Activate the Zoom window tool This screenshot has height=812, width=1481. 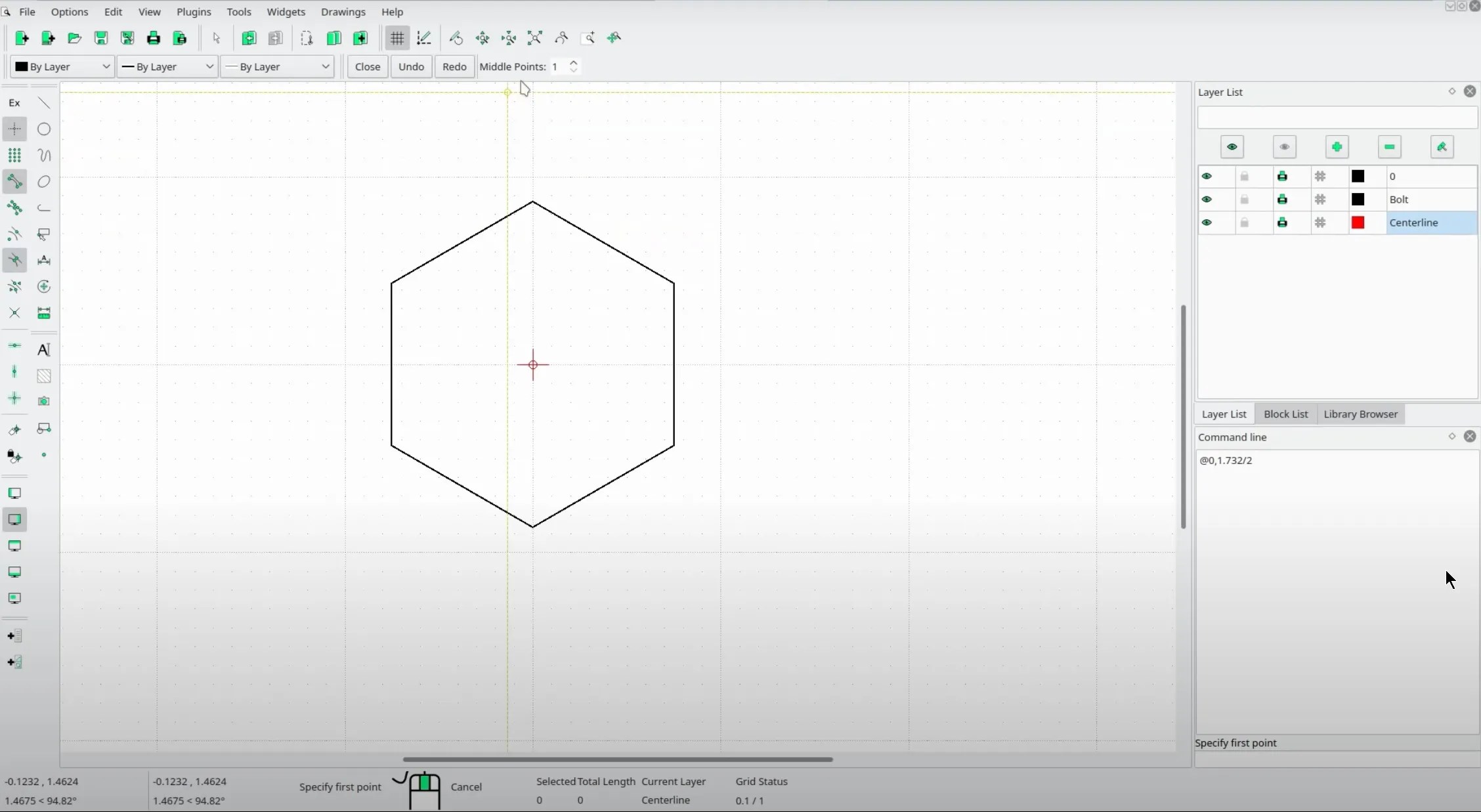tap(588, 38)
